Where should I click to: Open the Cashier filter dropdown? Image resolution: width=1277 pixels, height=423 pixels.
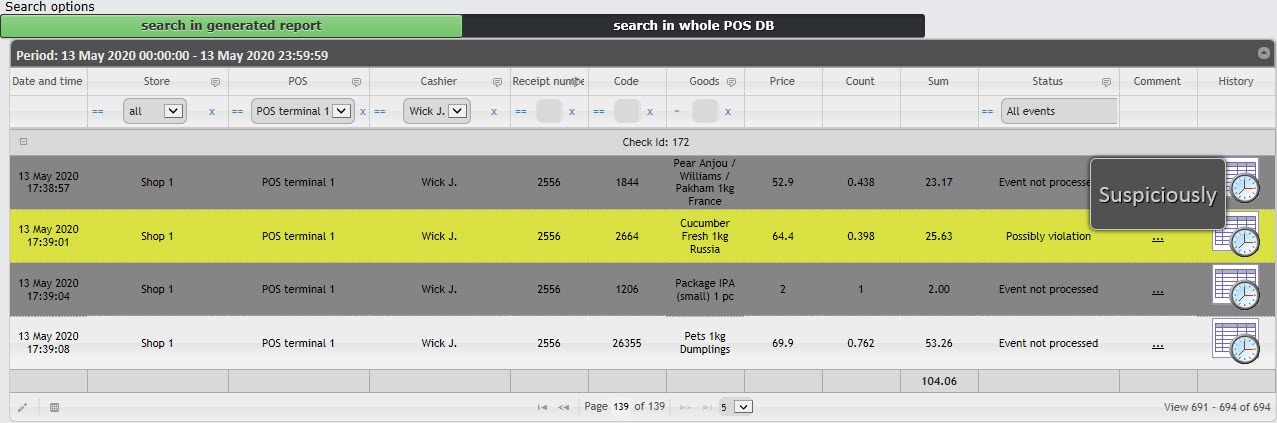click(458, 111)
